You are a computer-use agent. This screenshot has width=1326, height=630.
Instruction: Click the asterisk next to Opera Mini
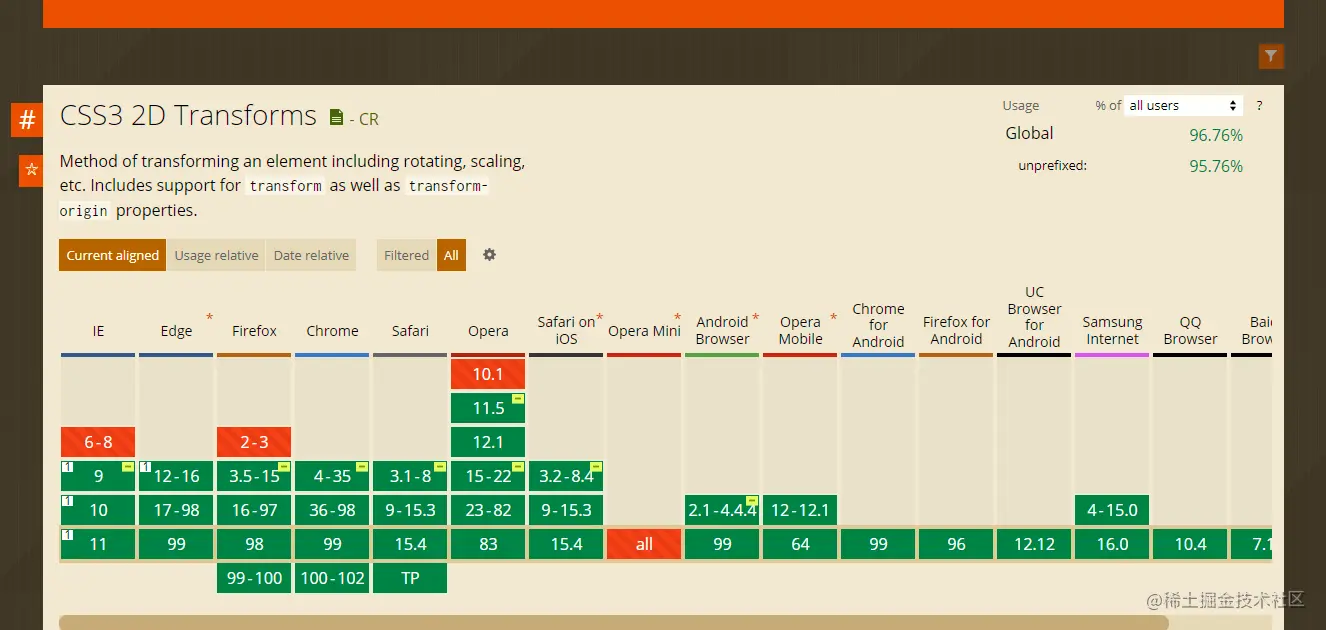click(x=677, y=318)
